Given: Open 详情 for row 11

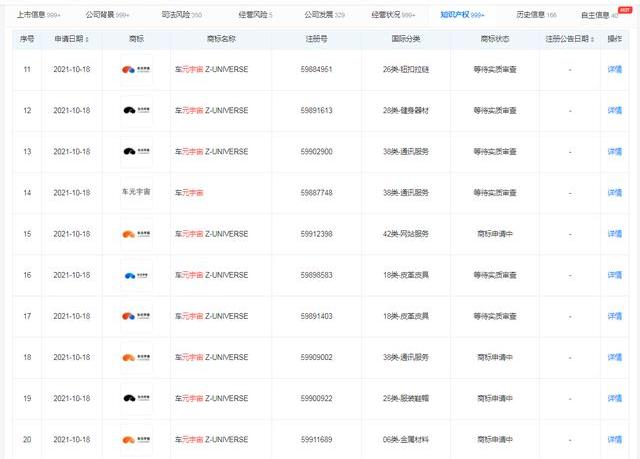Looking at the screenshot, I should click(615, 69).
